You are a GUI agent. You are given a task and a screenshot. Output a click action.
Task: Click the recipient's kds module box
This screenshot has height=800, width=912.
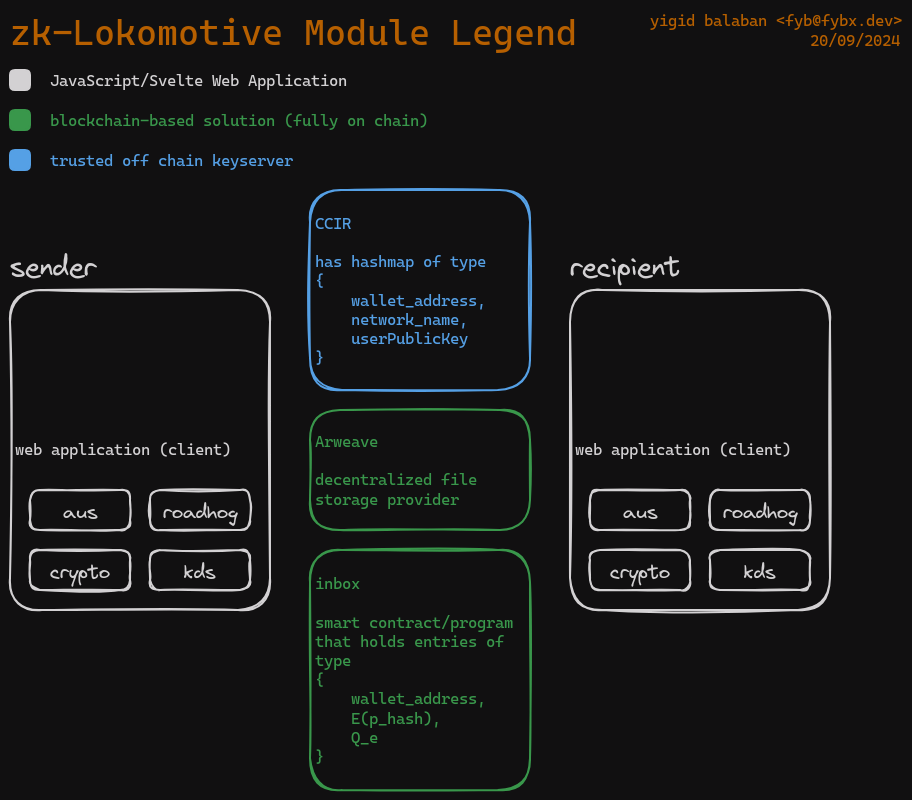click(x=760, y=571)
